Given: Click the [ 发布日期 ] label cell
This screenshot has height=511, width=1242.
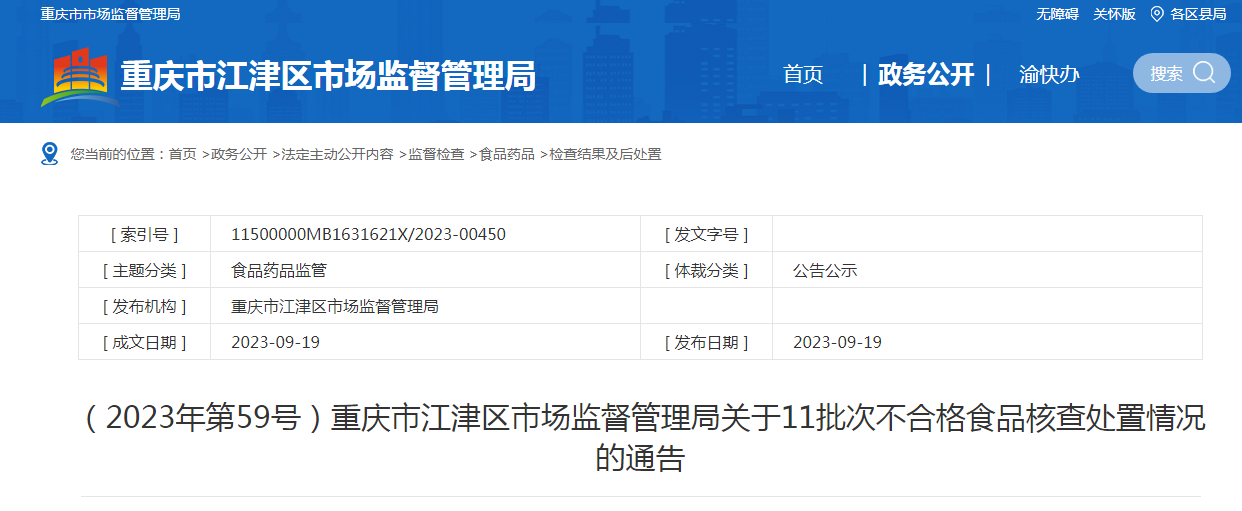Looking at the screenshot, I should click(x=706, y=342).
